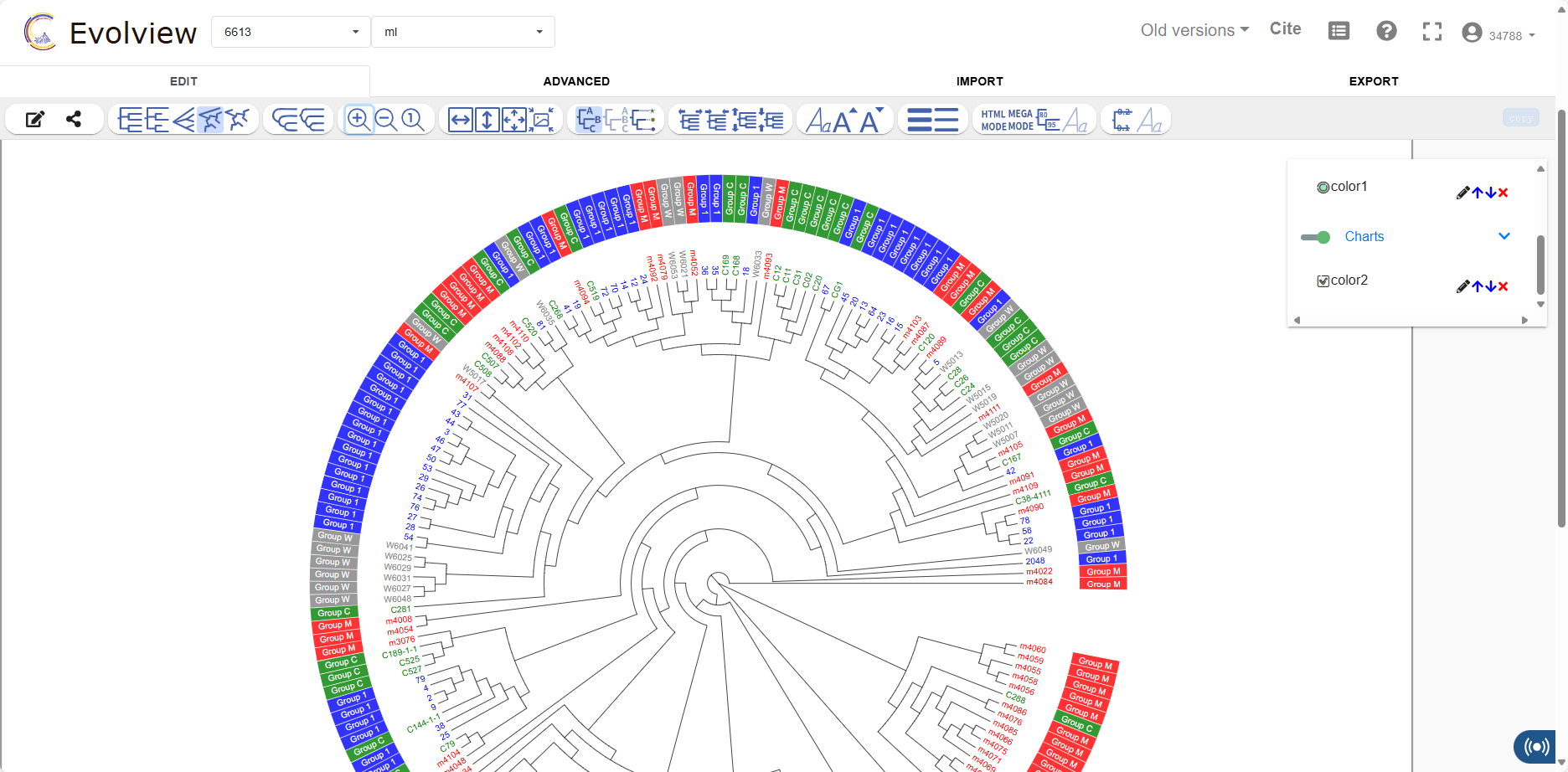Toggle fullscreen mode icon
The width and height of the screenshot is (1568, 772).
(x=1432, y=32)
